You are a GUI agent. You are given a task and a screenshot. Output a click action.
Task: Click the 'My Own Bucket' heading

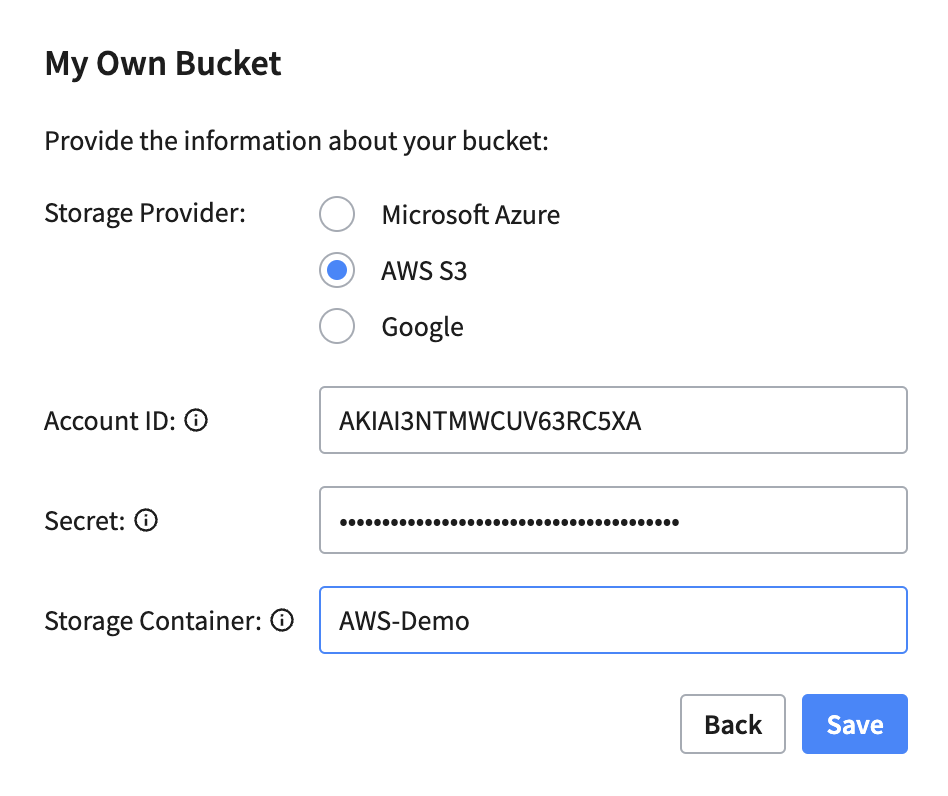163,64
